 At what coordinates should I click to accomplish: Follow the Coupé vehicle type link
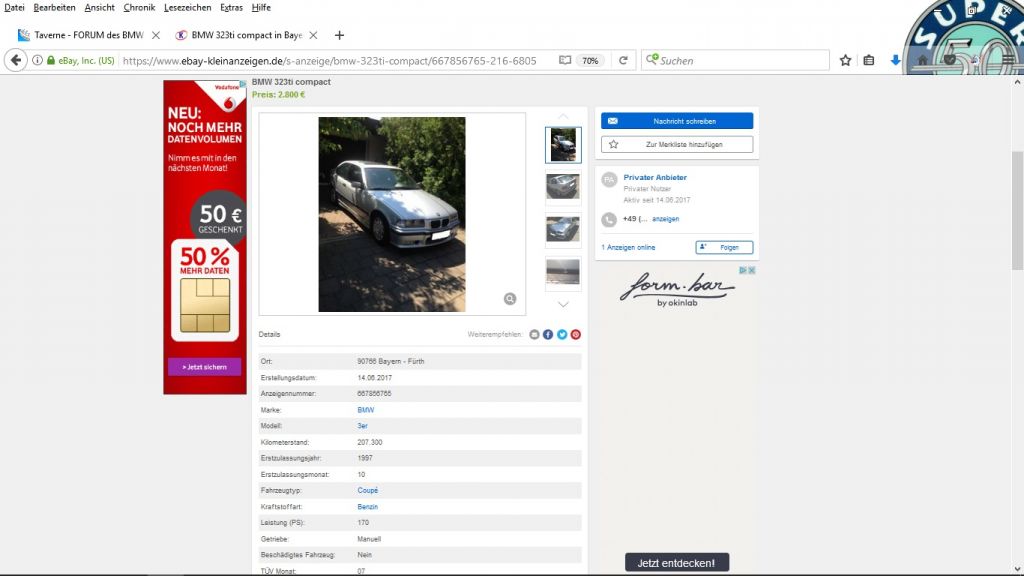[x=368, y=490]
